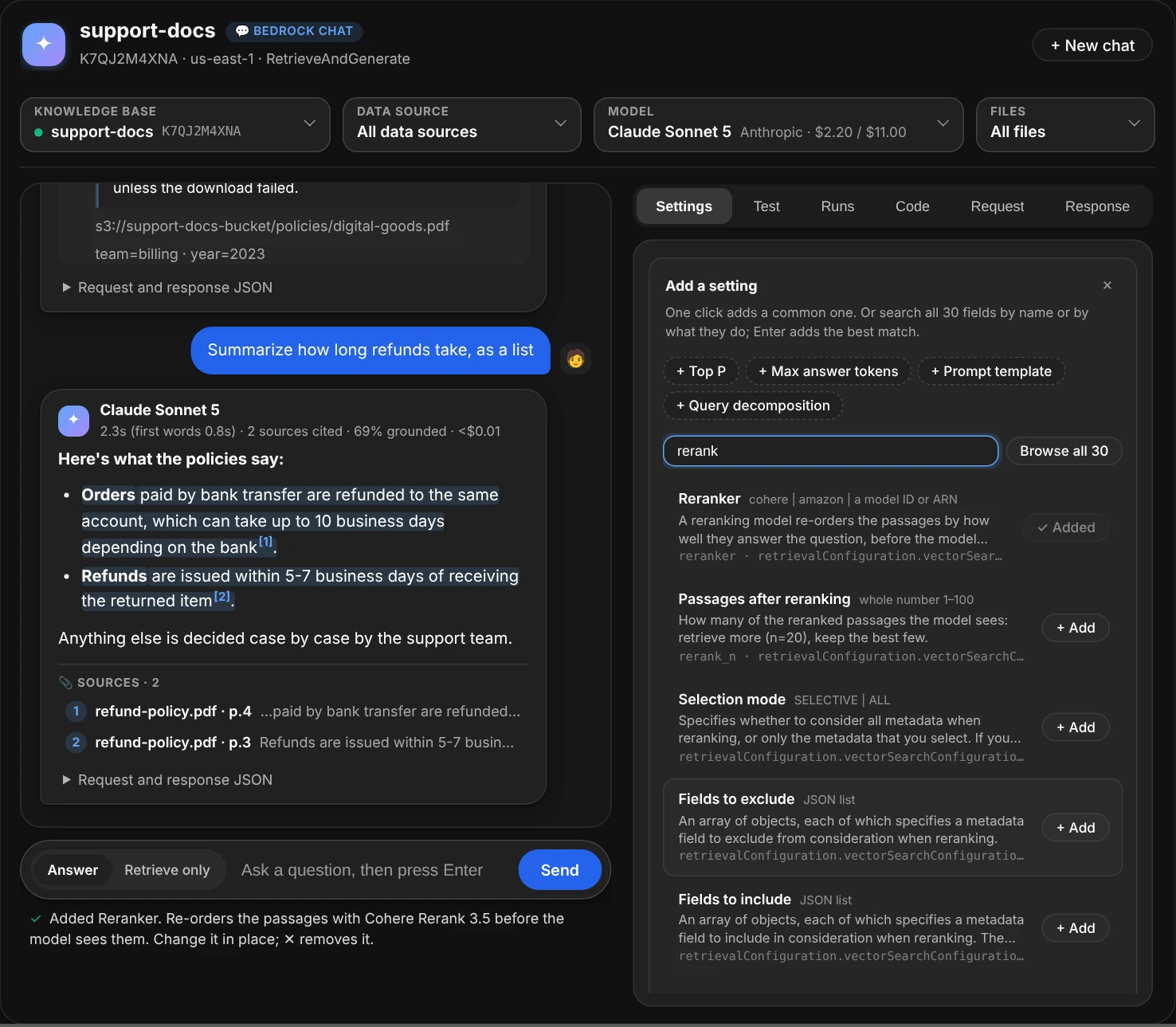Click the Fields to exclude title

coord(736,799)
